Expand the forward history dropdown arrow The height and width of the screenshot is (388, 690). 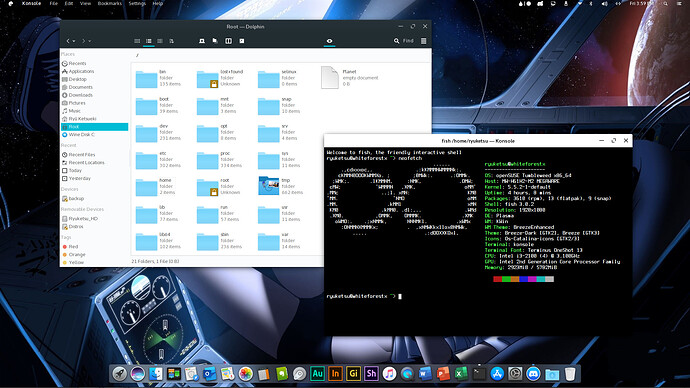(x=89, y=41)
